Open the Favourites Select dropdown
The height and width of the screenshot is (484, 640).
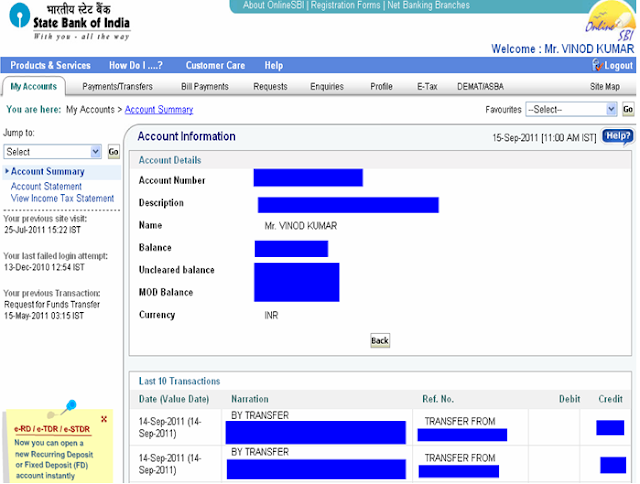[571, 109]
